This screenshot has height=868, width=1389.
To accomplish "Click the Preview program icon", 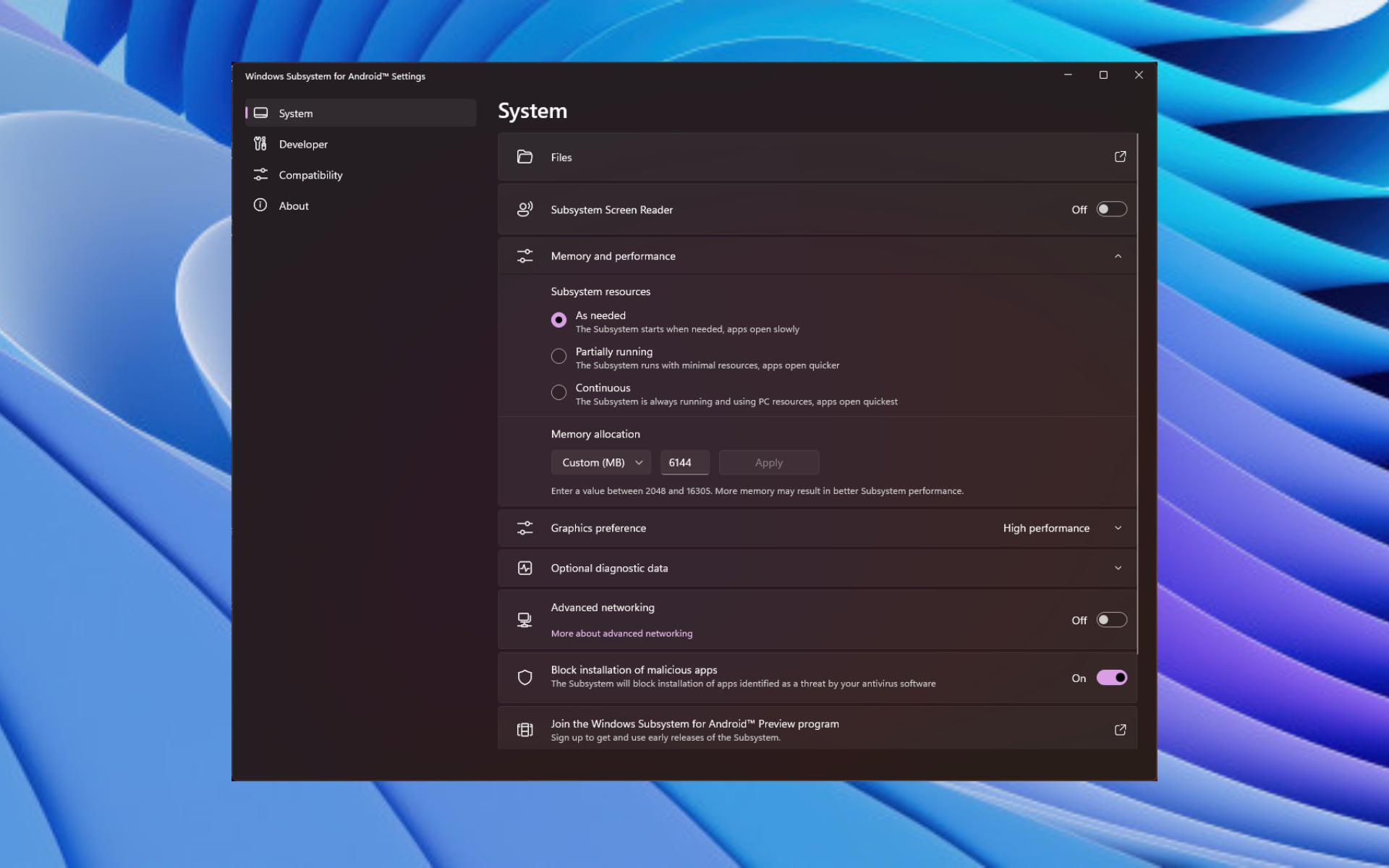I will coord(524,730).
